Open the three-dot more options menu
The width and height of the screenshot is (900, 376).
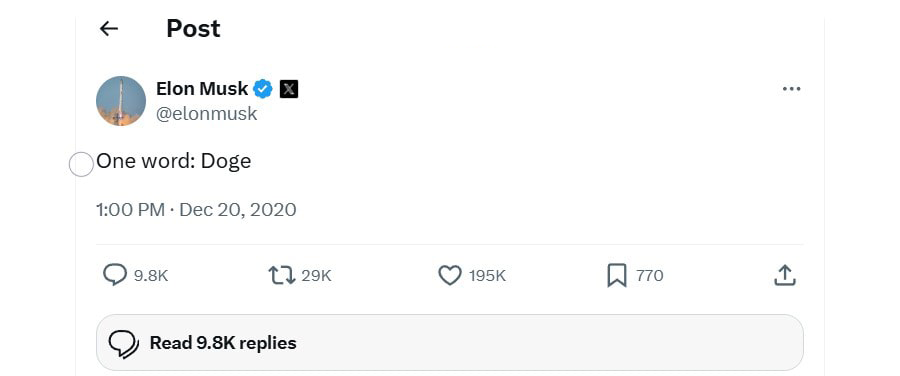pyautogui.click(x=792, y=89)
